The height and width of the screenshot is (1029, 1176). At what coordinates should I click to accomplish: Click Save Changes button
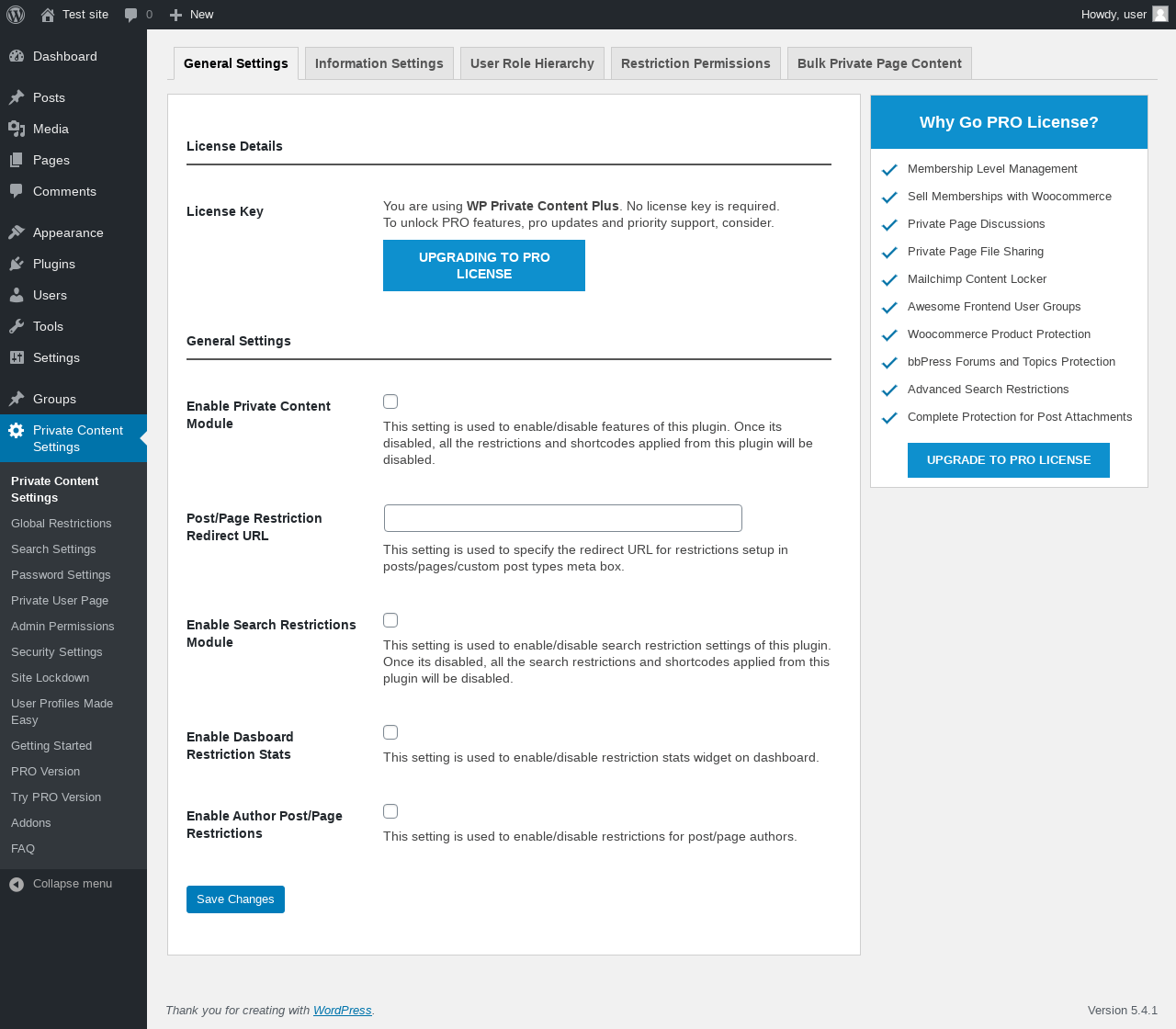pos(235,899)
